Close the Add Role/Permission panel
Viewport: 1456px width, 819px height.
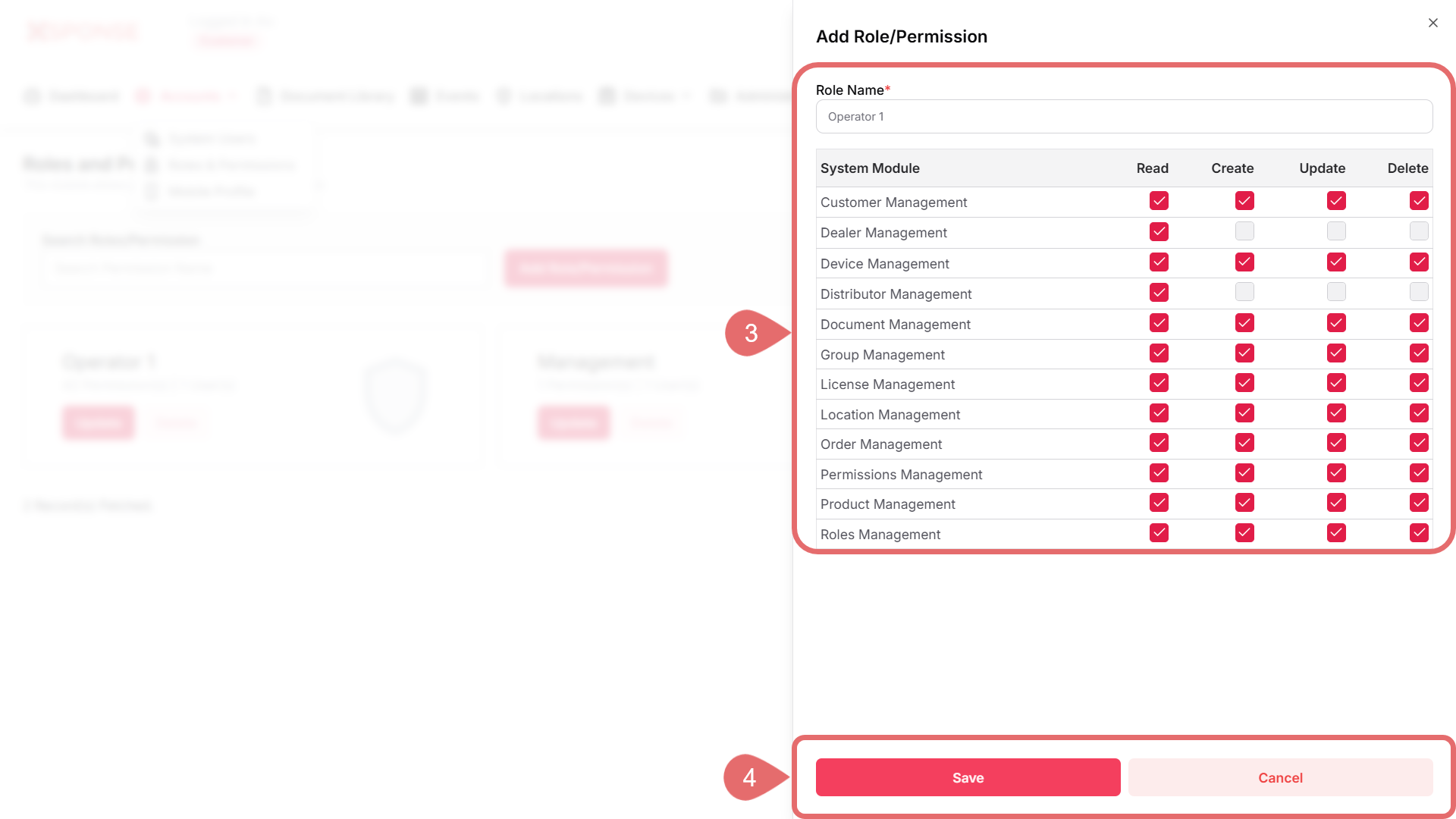(1432, 23)
